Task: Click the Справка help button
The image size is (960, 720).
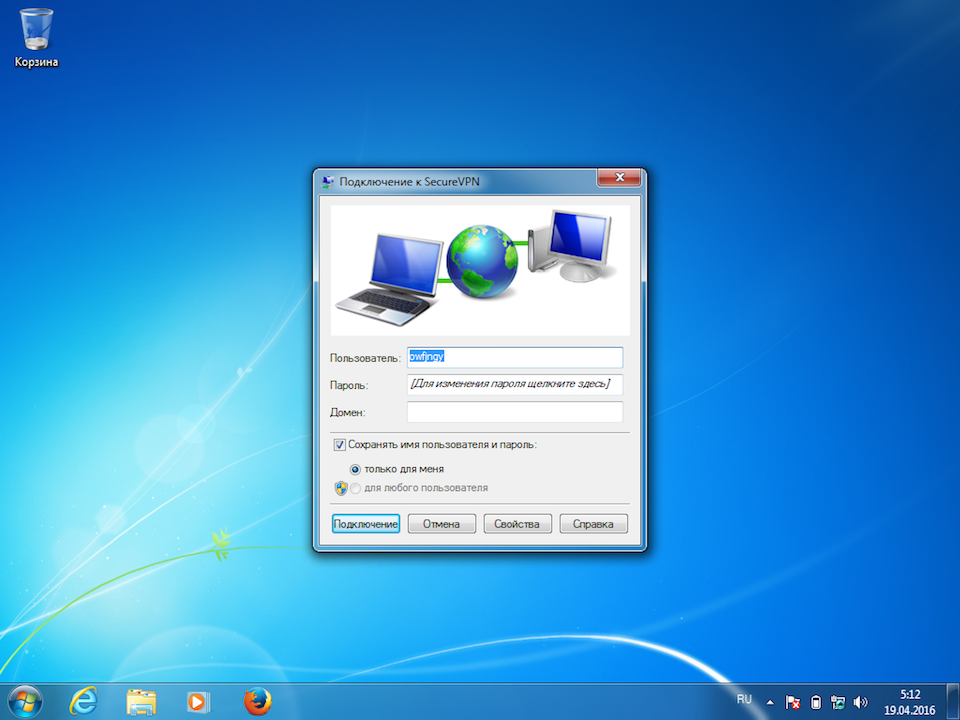Action: pos(593,524)
